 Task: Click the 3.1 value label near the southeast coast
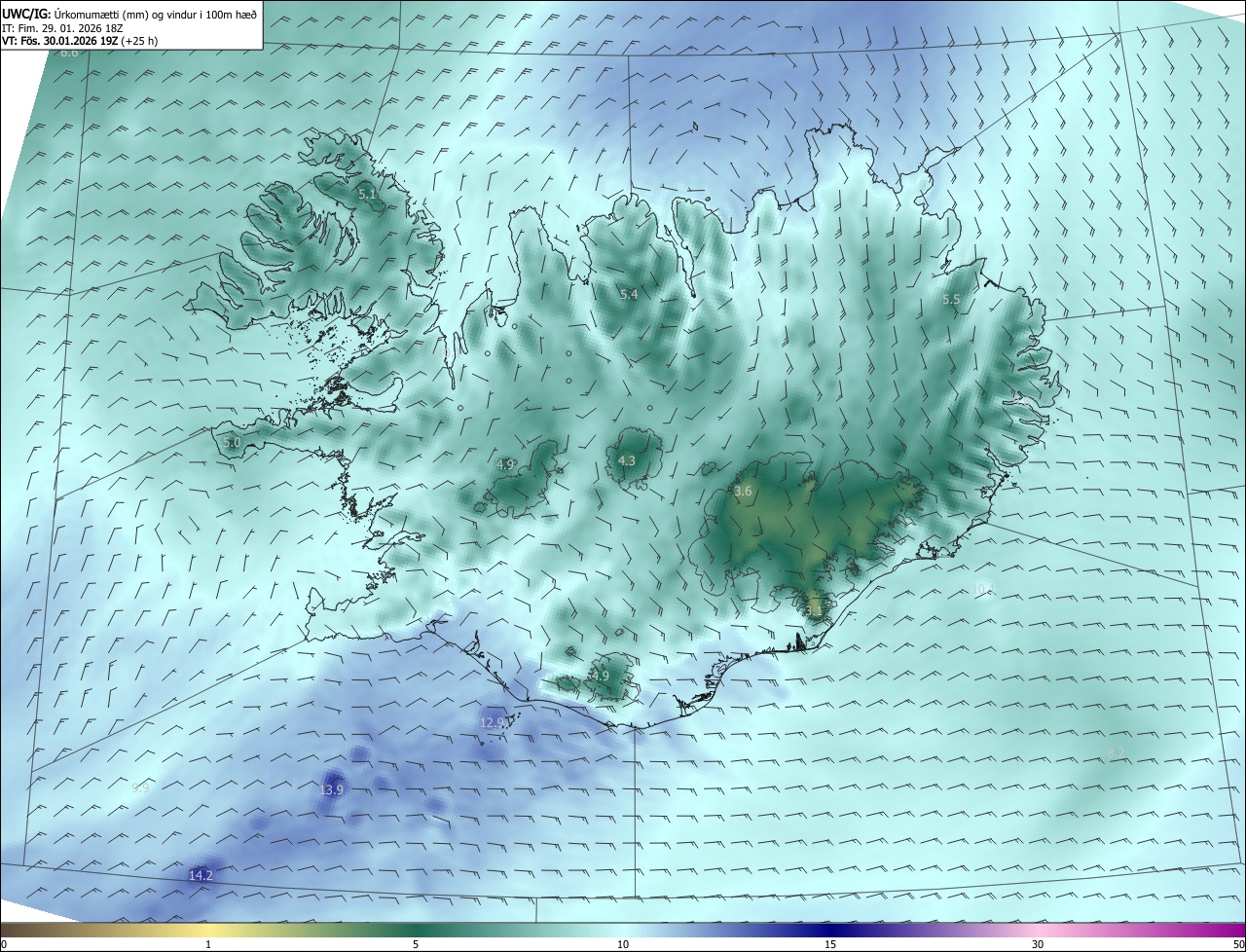pyautogui.click(x=815, y=610)
